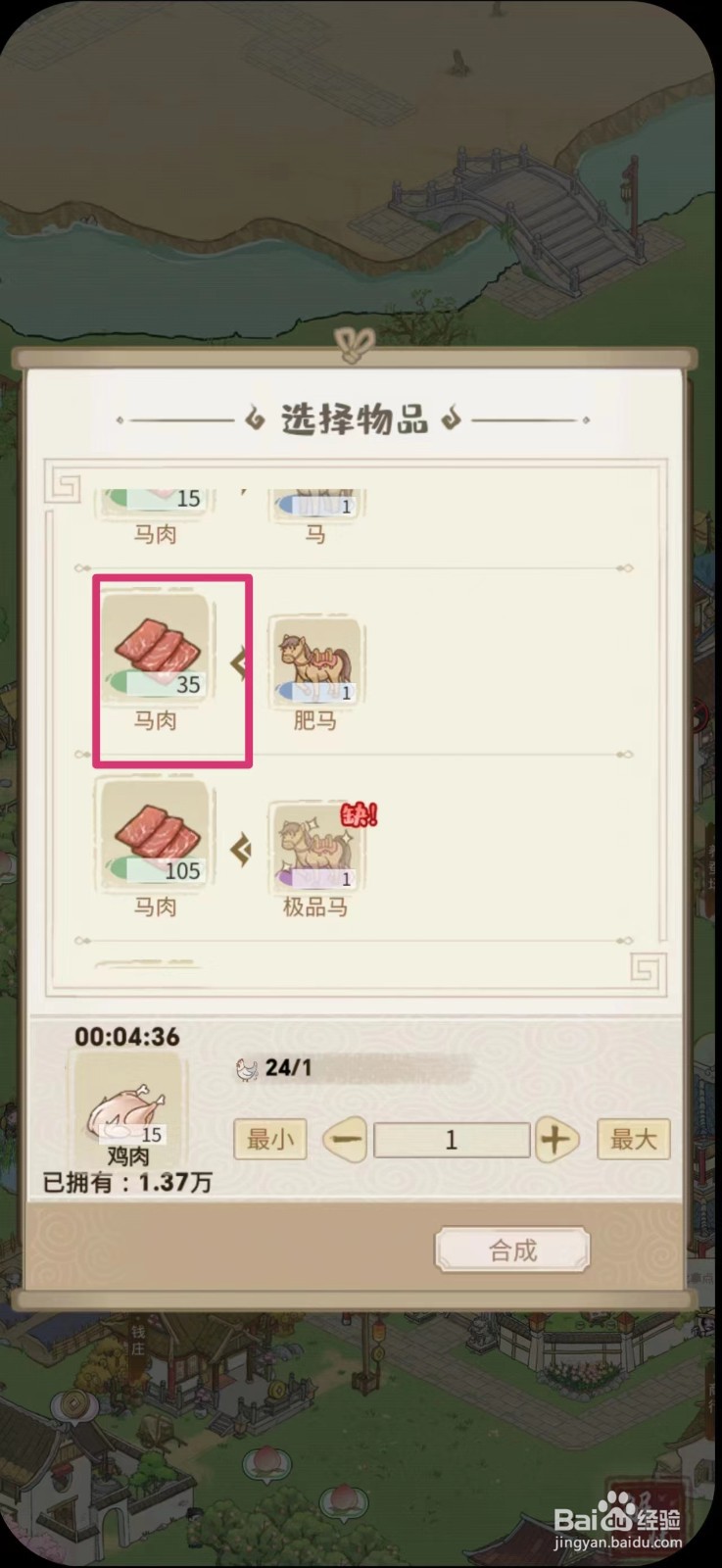
Task: Click the arrow between 马肉 and 极品马
Action: pyautogui.click(x=240, y=850)
